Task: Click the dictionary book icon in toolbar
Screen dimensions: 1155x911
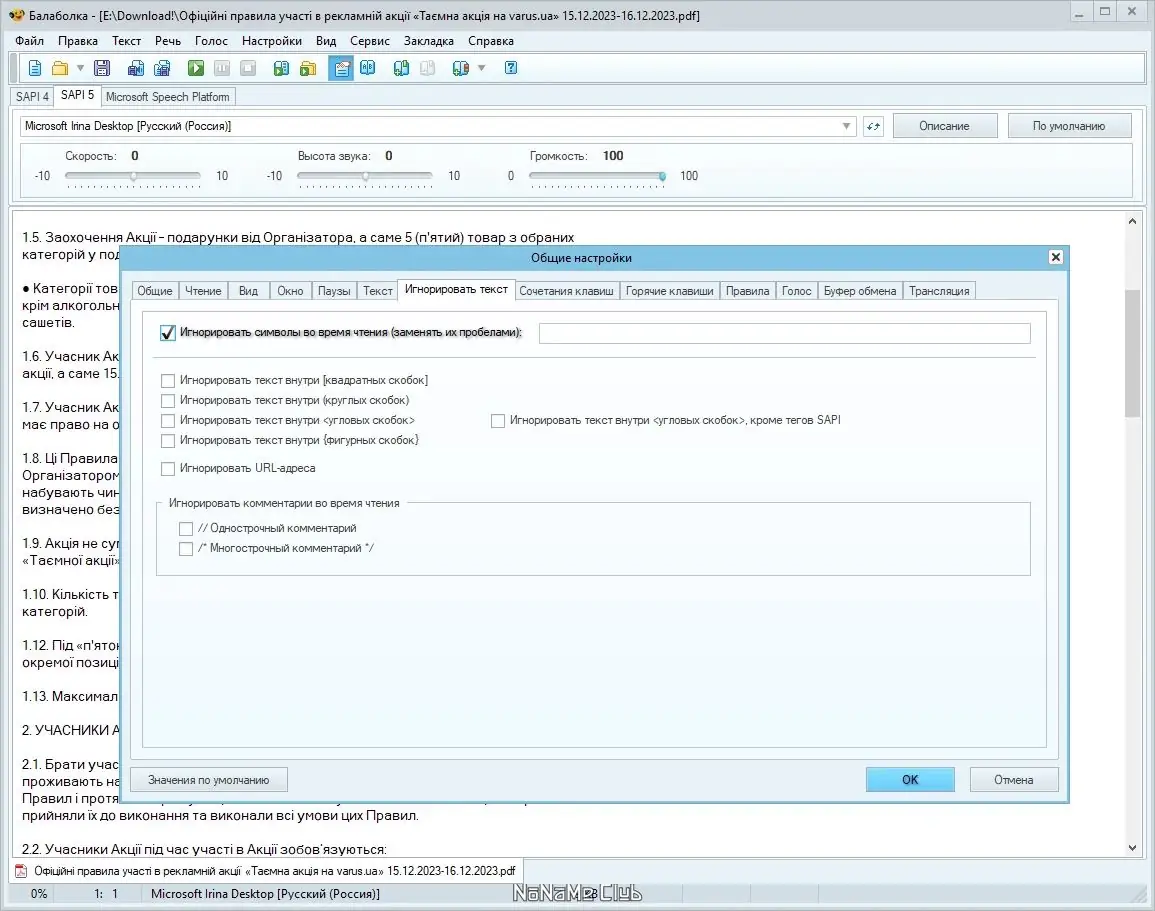Action: (368, 68)
